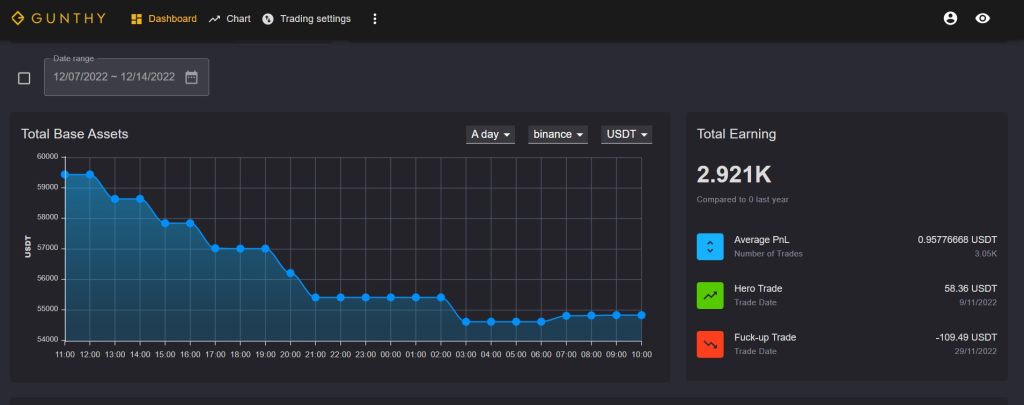Click the 'Compared to 0 last year' text
This screenshot has width=1024, height=405.
[x=742, y=199]
